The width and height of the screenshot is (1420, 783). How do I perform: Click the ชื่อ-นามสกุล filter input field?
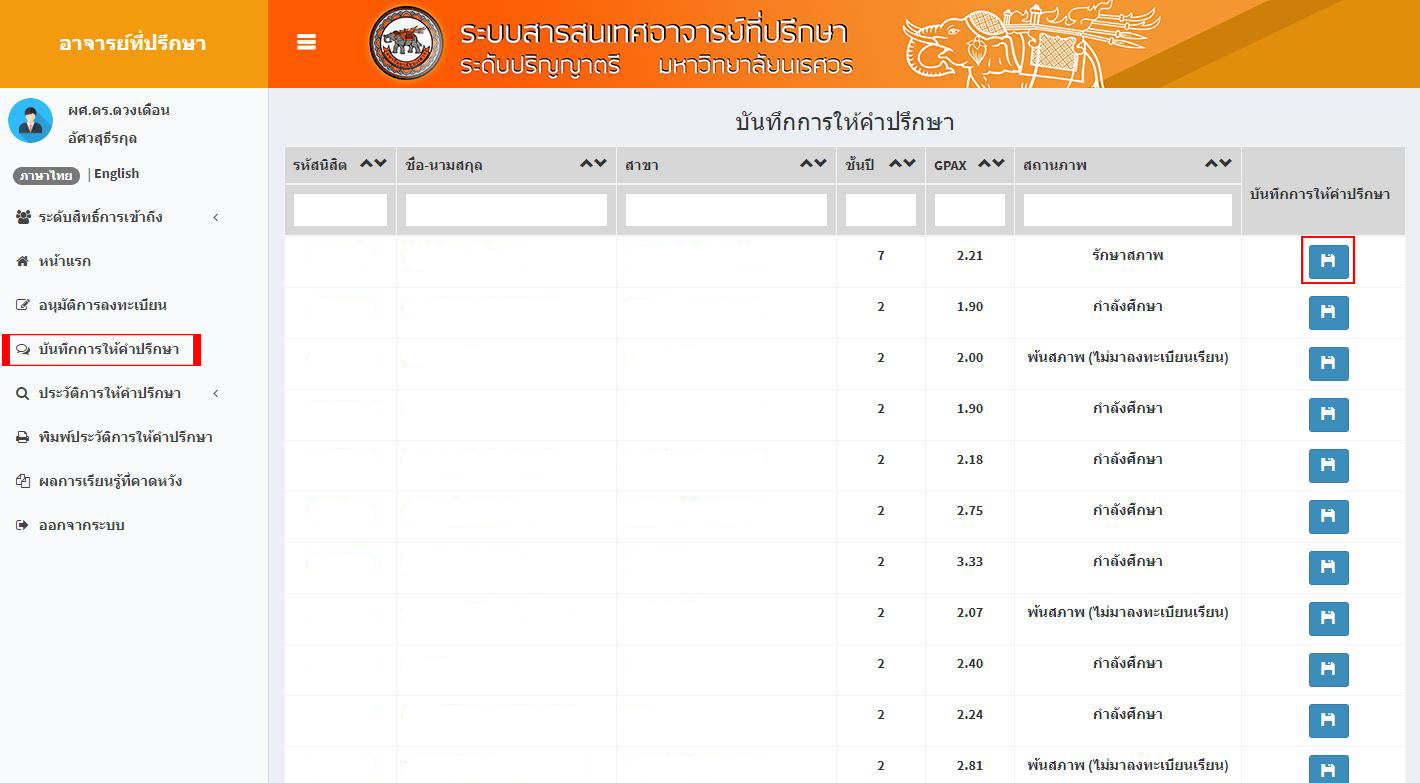[506, 210]
